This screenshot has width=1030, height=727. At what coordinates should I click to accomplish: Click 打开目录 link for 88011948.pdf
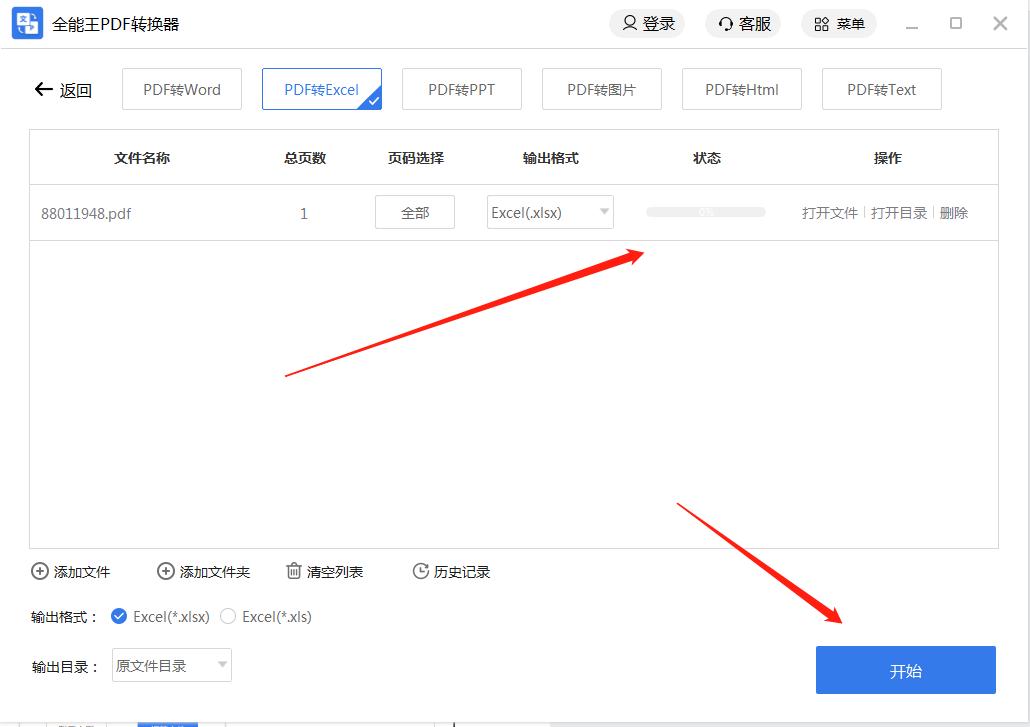click(899, 213)
